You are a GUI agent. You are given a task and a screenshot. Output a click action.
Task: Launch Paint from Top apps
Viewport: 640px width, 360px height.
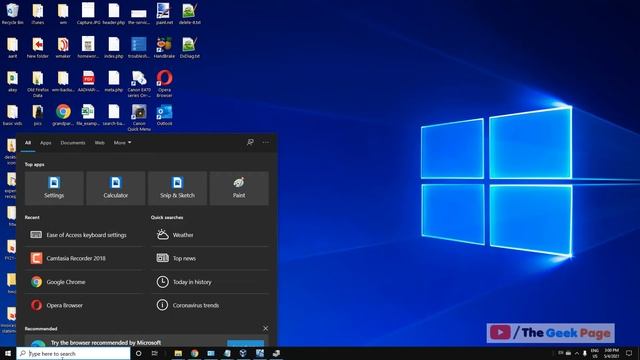pos(239,188)
